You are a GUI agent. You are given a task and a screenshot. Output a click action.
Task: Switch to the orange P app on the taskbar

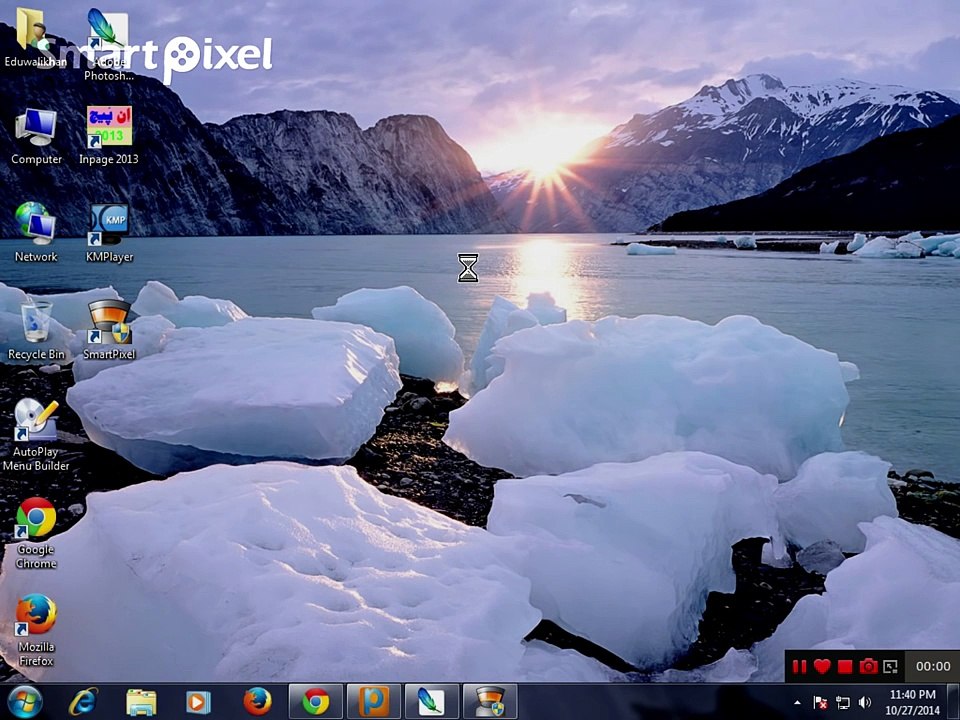coord(373,702)
